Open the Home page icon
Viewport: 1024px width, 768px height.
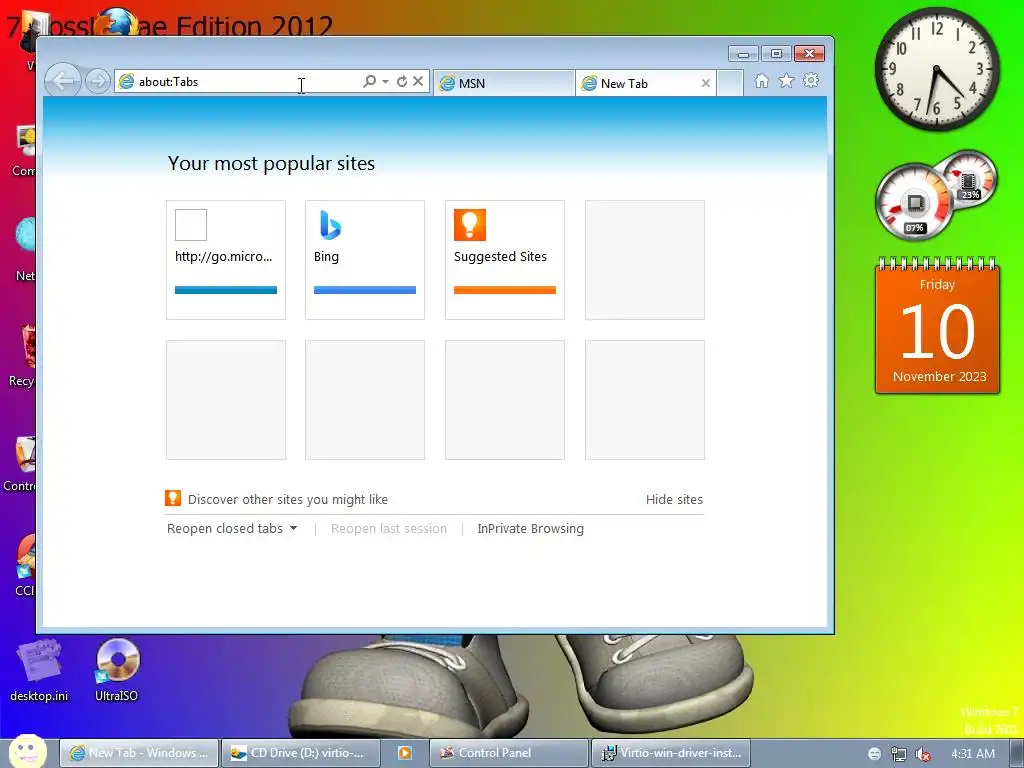(761, 81)
